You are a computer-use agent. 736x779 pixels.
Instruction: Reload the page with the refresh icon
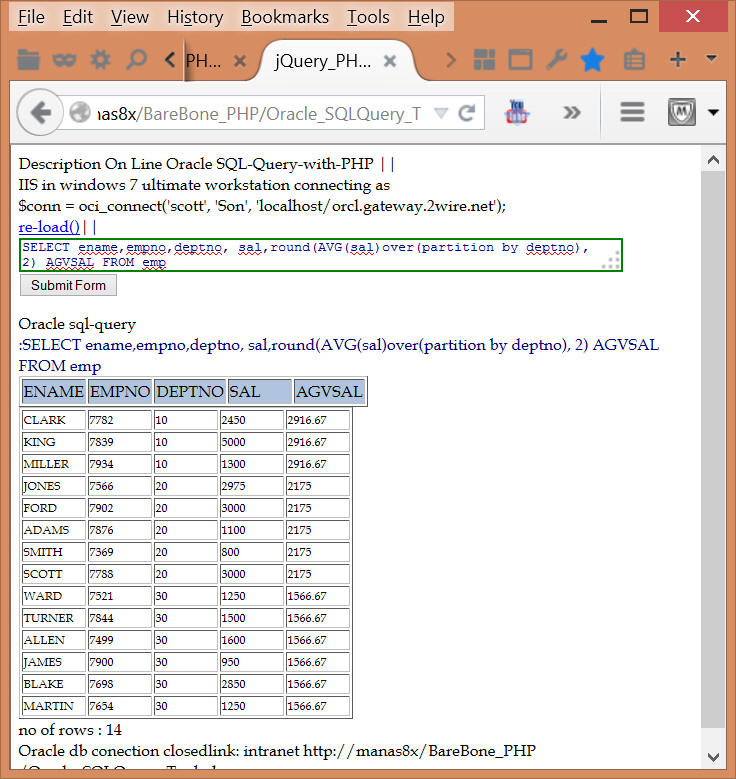coord(467,113)
